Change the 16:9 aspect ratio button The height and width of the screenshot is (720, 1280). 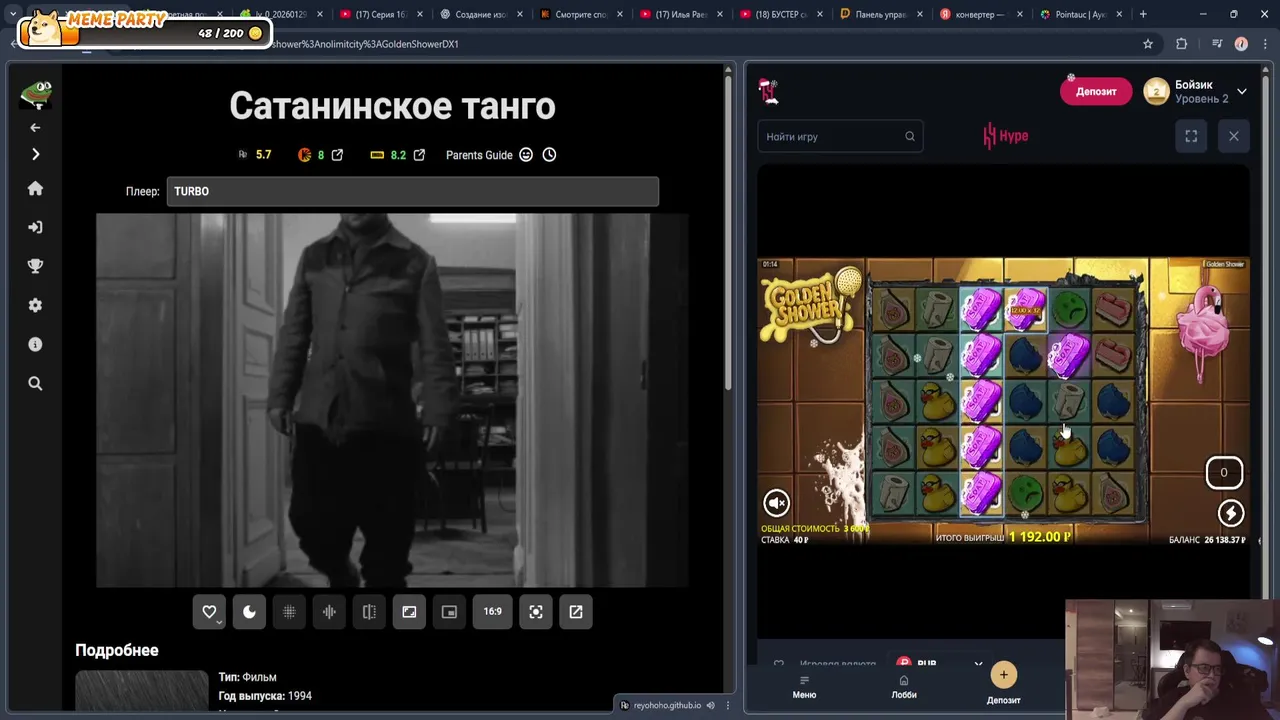493,612
